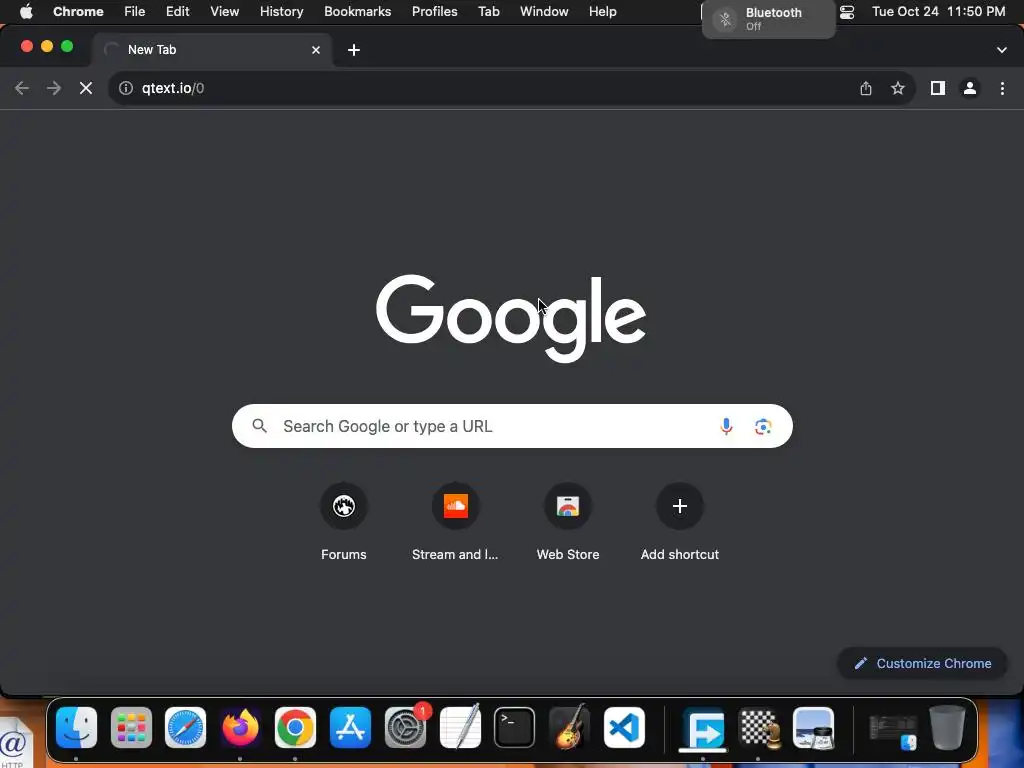Open the File menu
1024x768 pixels.
[x=135, y=12]
